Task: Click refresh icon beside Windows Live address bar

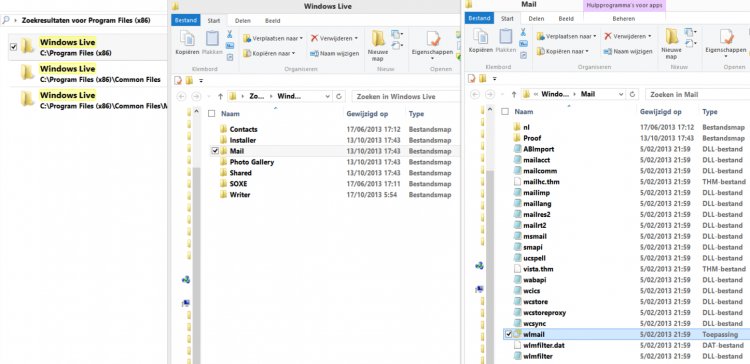Action: (x=339, y=97)
